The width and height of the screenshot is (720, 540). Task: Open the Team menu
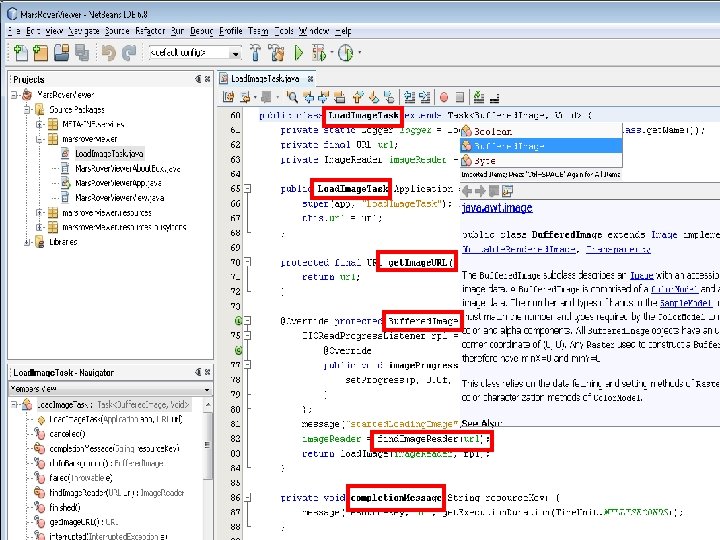point(258,31)
